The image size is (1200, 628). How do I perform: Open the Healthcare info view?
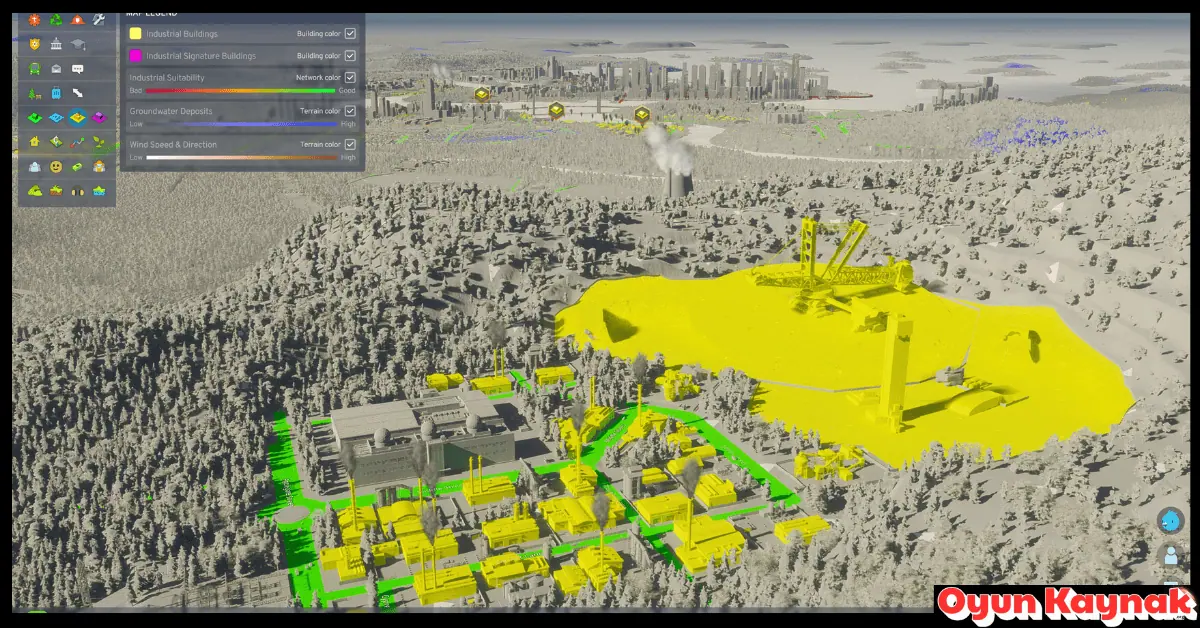tap(33, 20)
